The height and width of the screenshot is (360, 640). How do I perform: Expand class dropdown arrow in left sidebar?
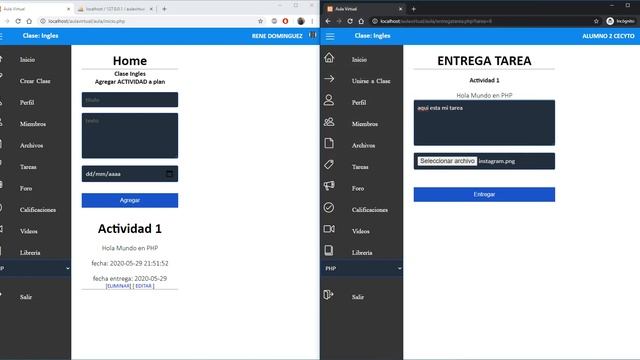pos(67,269)
